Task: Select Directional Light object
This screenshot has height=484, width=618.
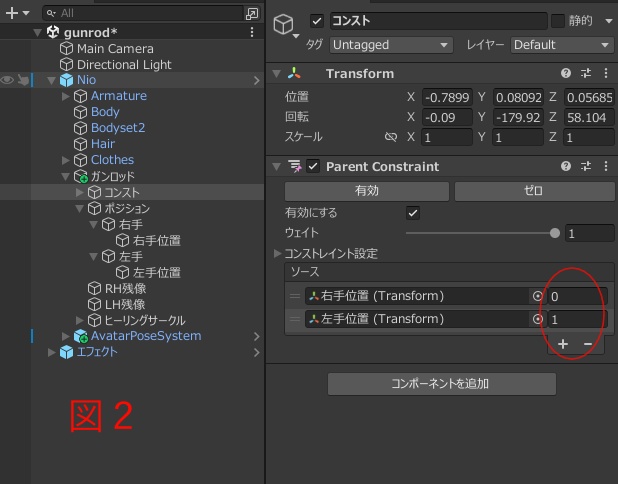Action: point(124,64)
